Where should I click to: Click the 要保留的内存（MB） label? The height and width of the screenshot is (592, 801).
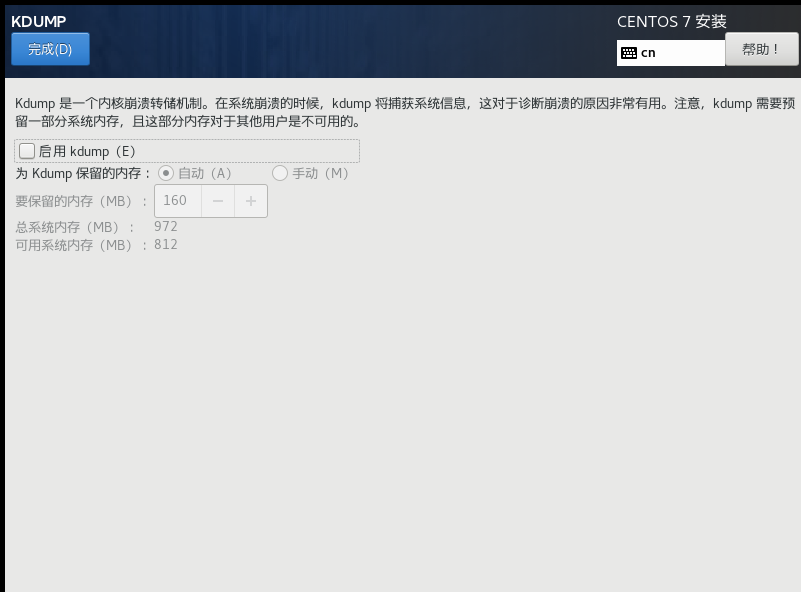pos(81,201)
